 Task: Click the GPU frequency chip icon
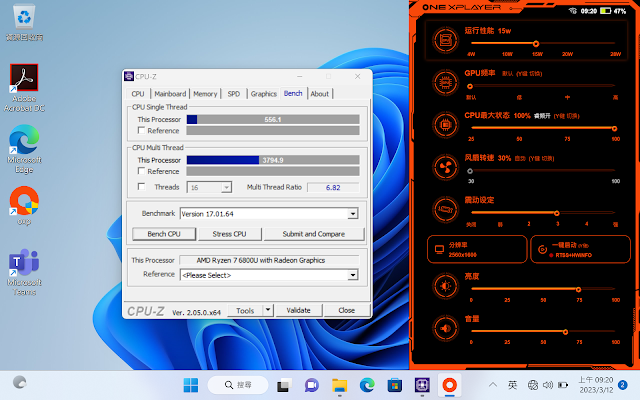point(445,82)
